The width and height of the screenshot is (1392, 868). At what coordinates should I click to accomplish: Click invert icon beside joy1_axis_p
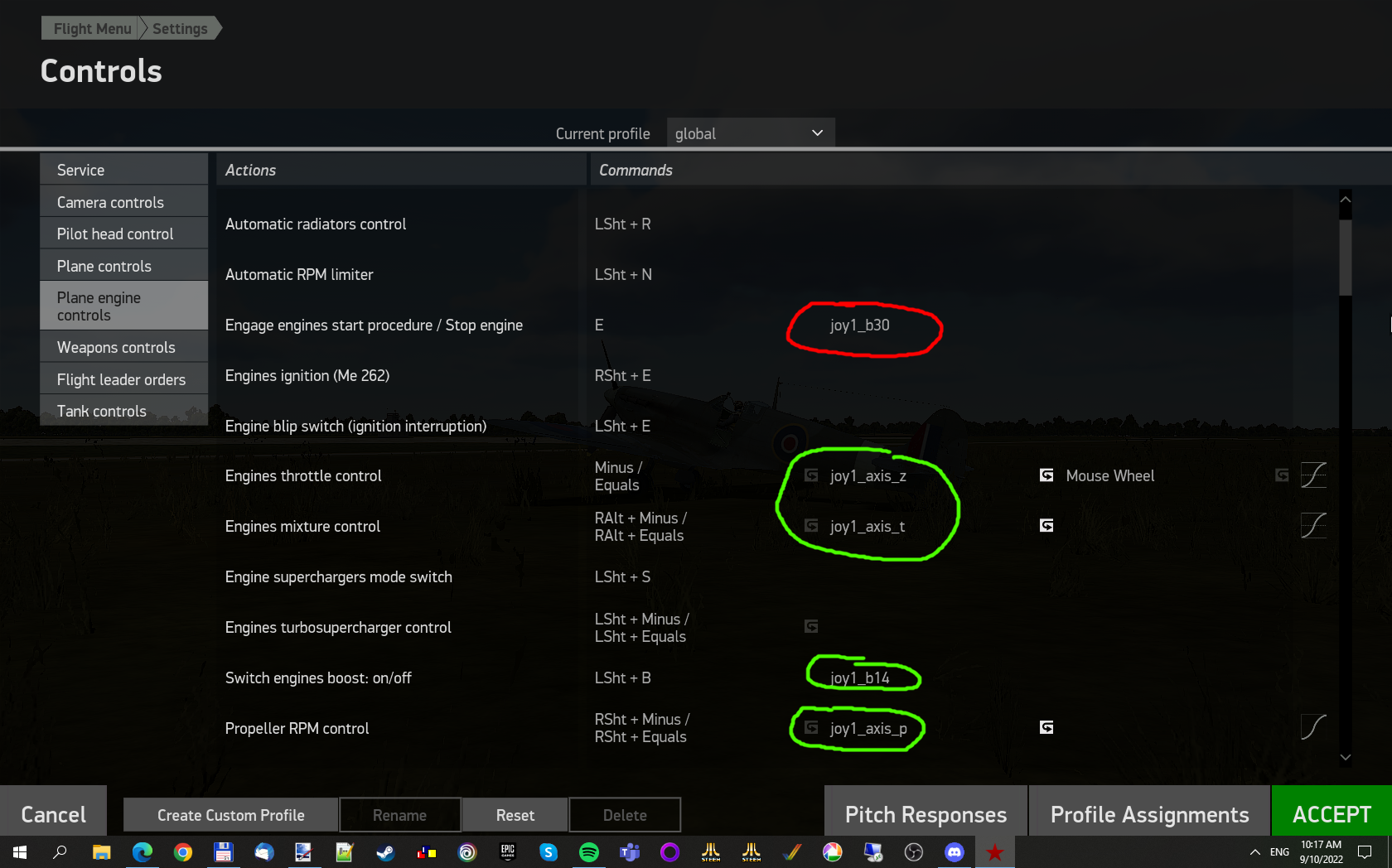(811, 727)
